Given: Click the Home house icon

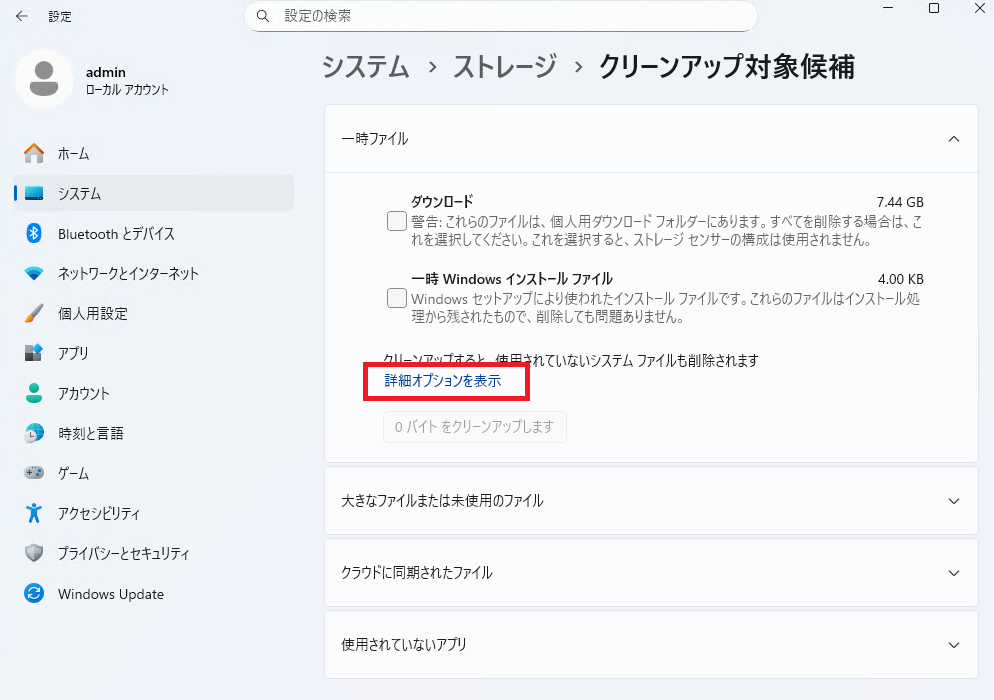Looking at the screenshot, I should click(34, 153).
